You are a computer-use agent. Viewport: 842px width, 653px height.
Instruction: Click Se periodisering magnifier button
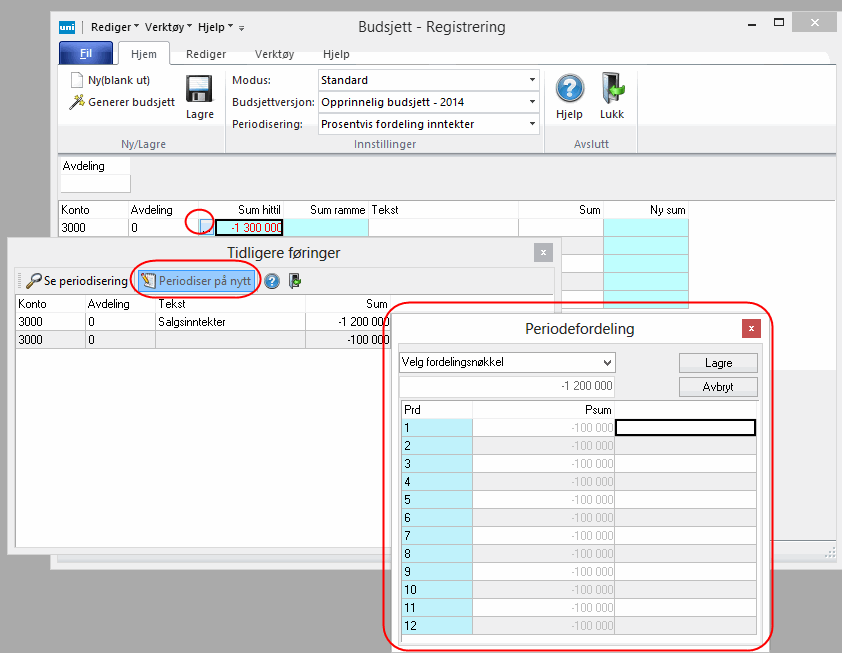pos(77,281)
